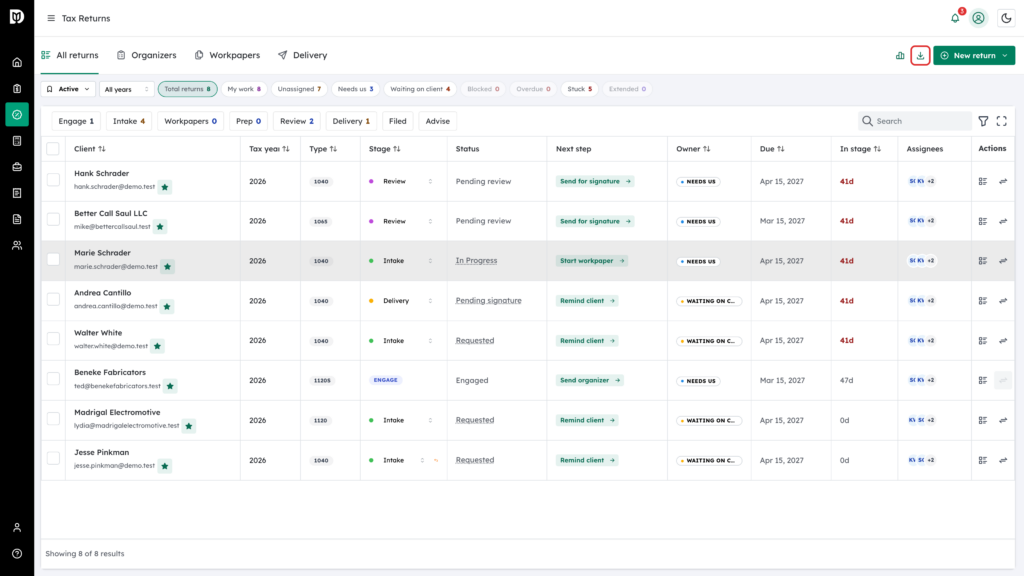
Task: Open the account icon at the sidebar bottom
Action: pyautogui.click(x=17, y=528)
